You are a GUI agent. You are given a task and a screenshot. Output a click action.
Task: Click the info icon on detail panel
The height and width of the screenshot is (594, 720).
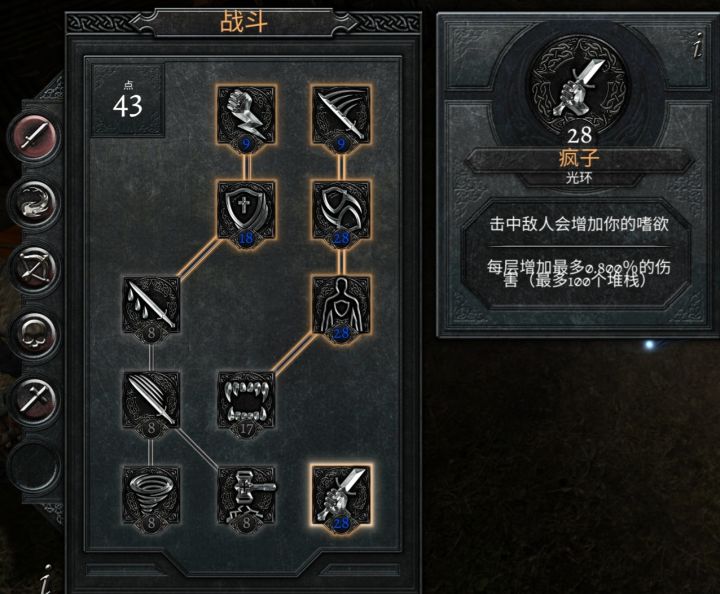coord(698,46)
